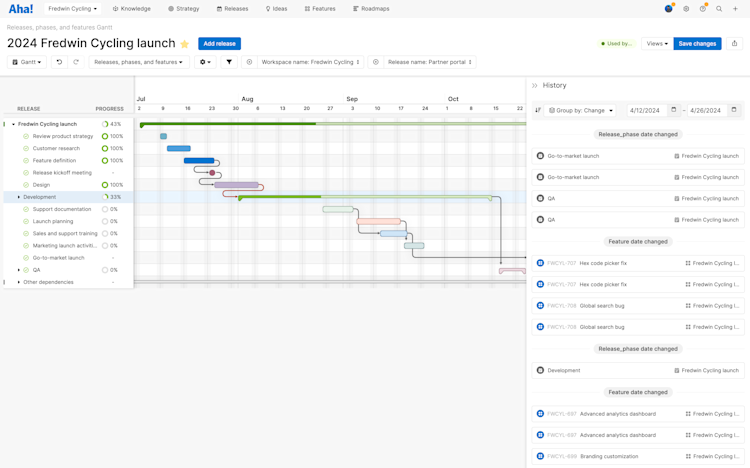Click the share/export icon
Viewport: 750px width, 468px height.
click(734, 44)
